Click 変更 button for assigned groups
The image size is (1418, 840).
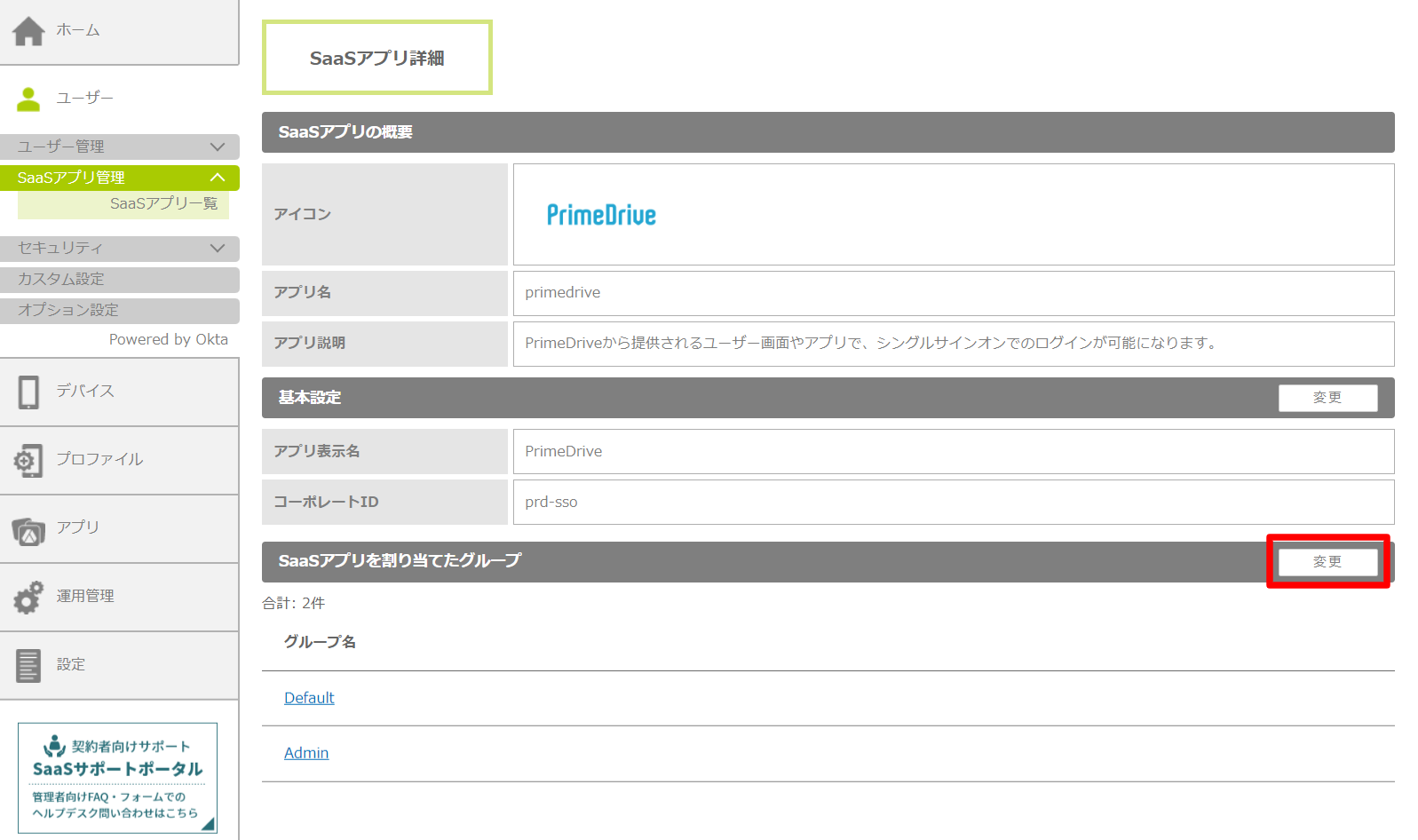coord(1327,561)
